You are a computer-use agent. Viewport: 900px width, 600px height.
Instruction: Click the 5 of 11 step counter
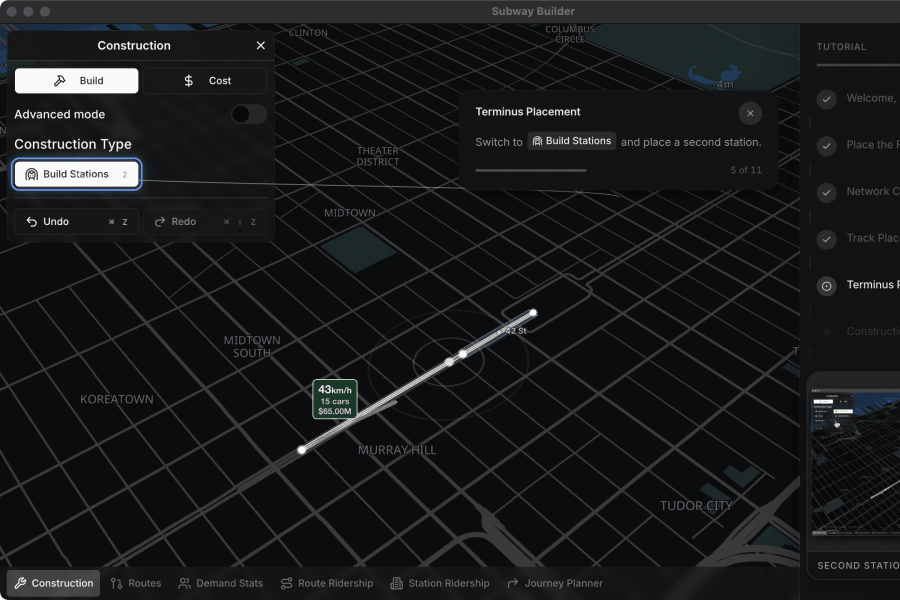point(746,171)
